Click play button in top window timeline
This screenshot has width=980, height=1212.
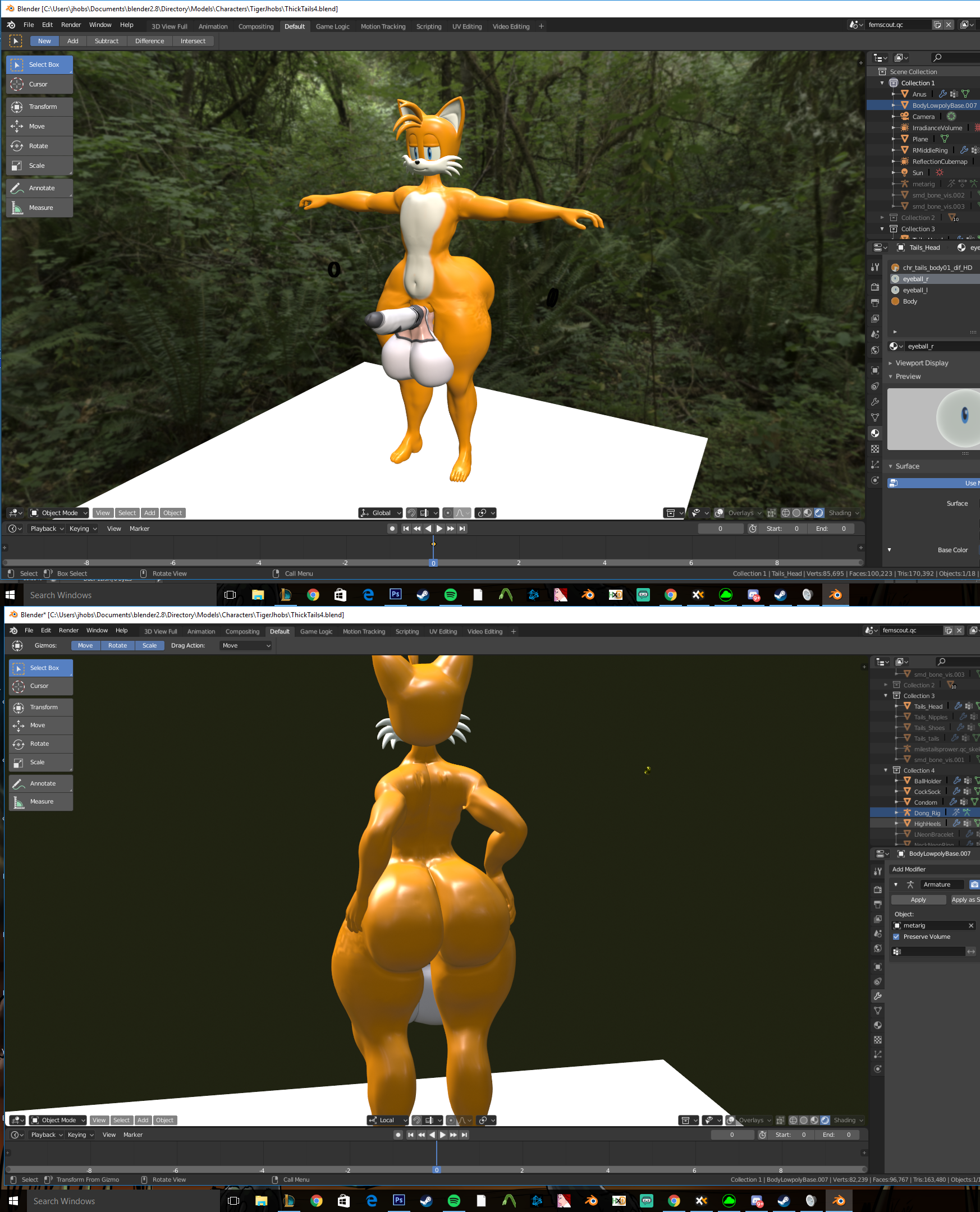(x=439, y=529)
